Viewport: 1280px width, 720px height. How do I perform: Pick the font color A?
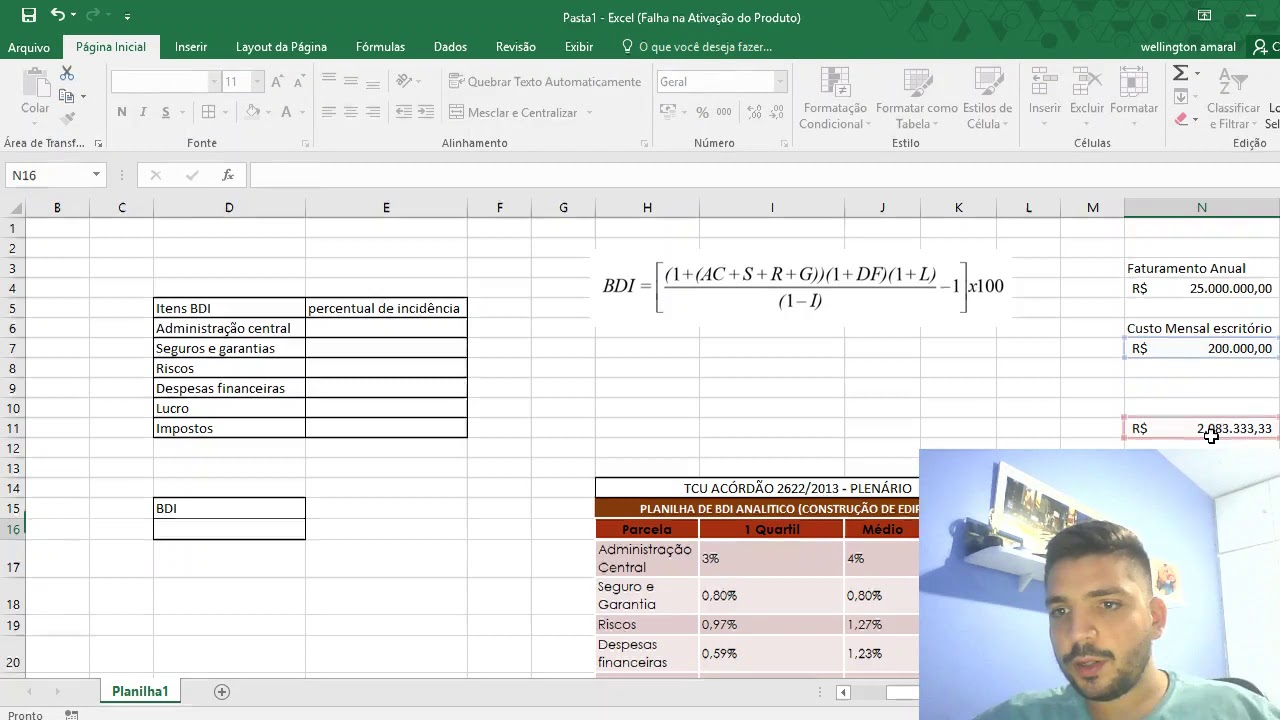click(x=286, y=112)
